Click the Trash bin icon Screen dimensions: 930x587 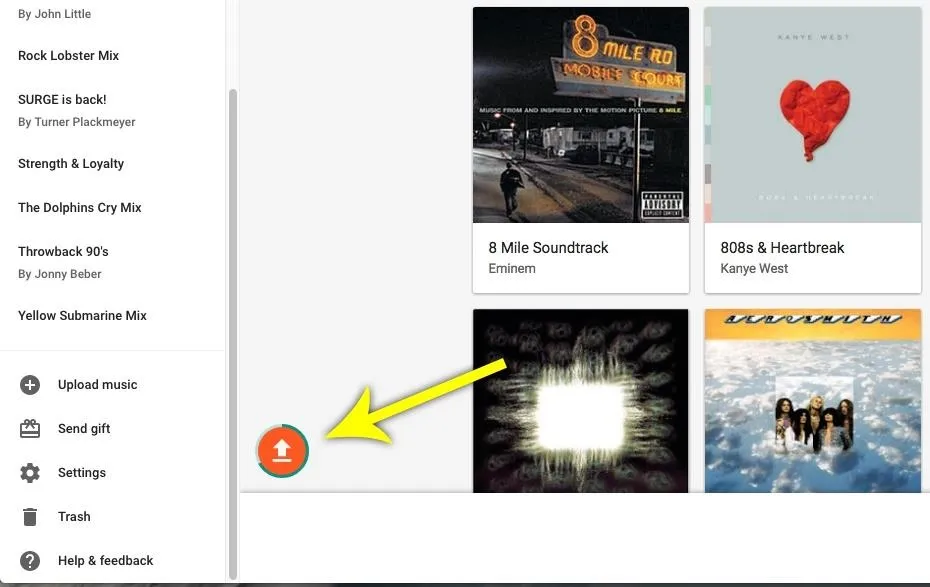(x=30, y=516)
